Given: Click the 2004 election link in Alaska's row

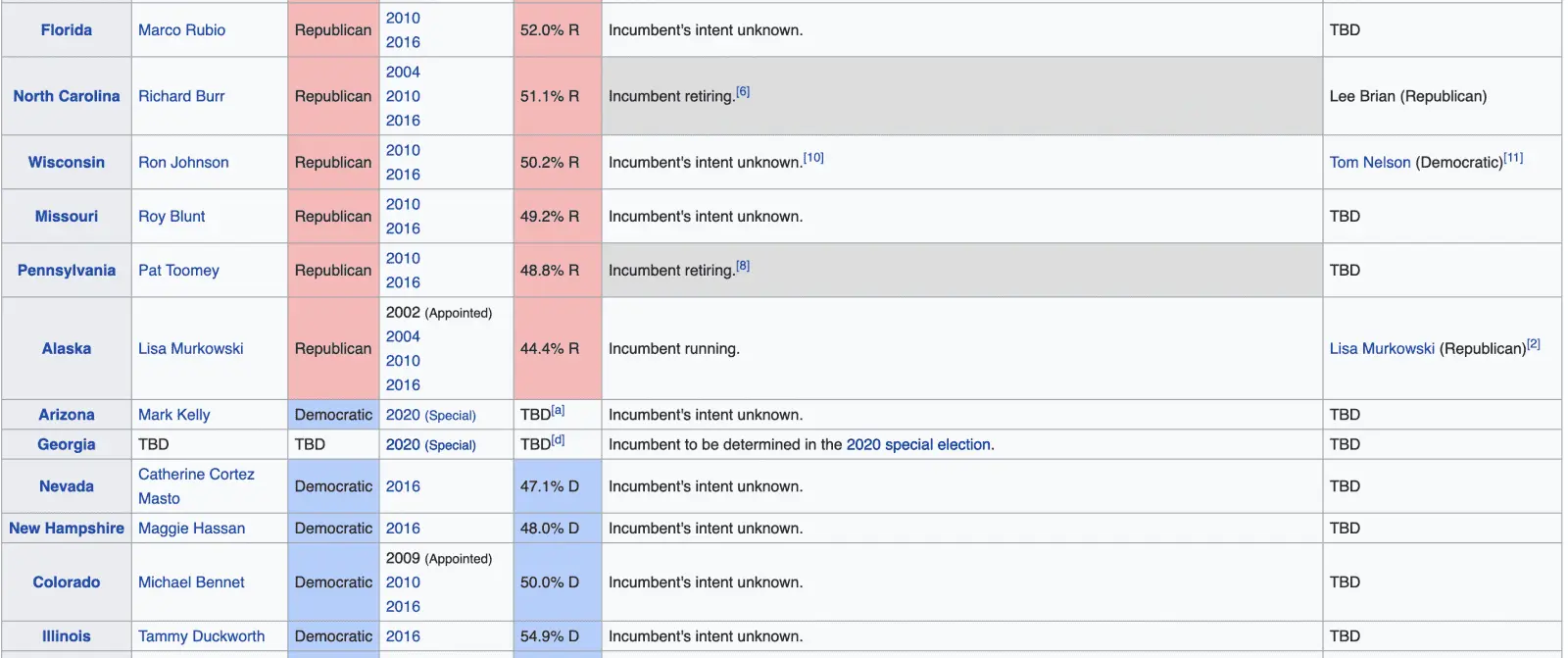Looking at the screenshot, I should 403,336.
